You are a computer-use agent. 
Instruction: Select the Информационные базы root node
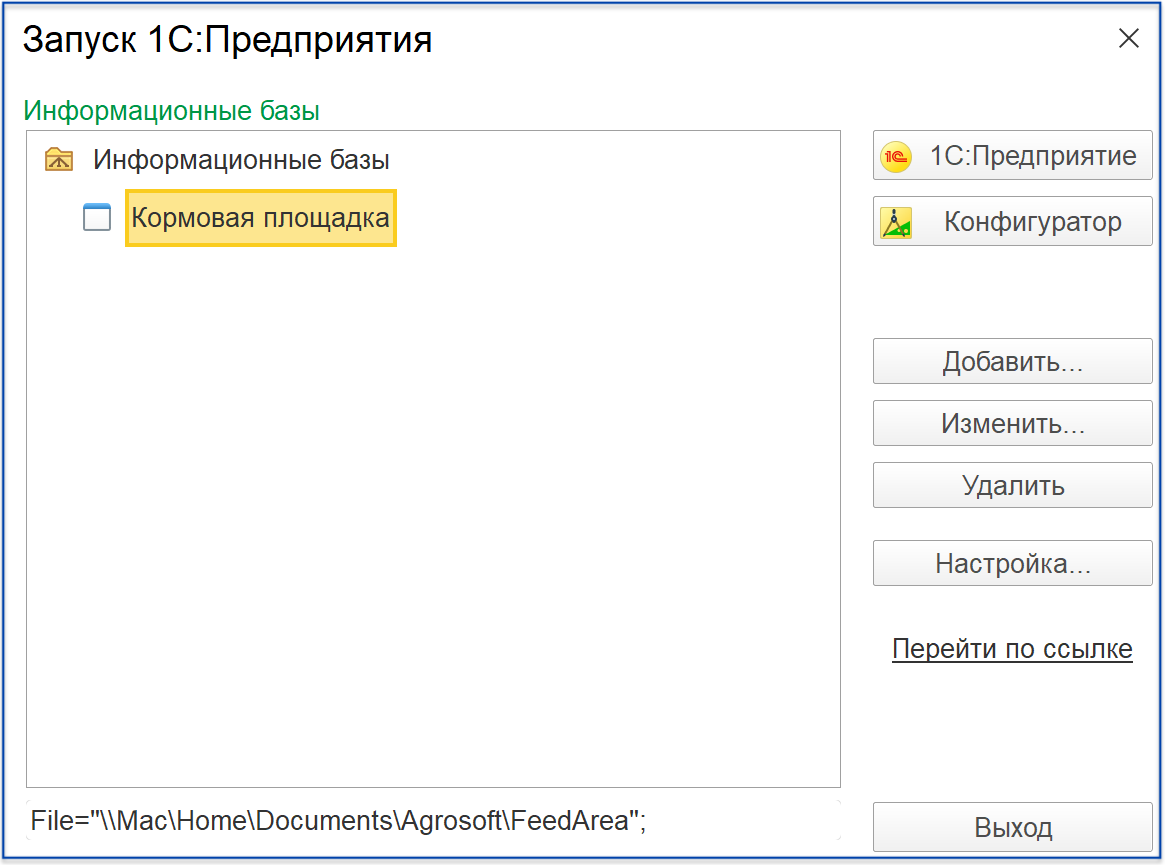tap(241, 160)
